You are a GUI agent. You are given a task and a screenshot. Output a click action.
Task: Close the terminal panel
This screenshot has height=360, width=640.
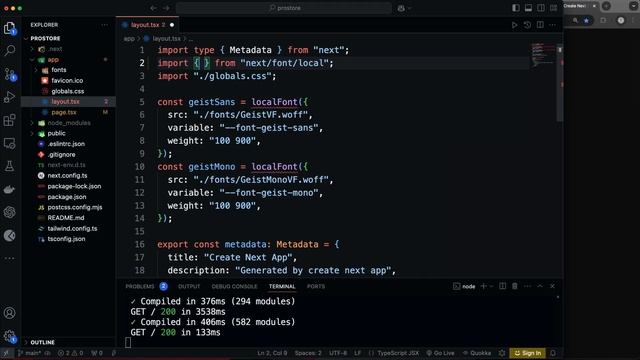552,286
